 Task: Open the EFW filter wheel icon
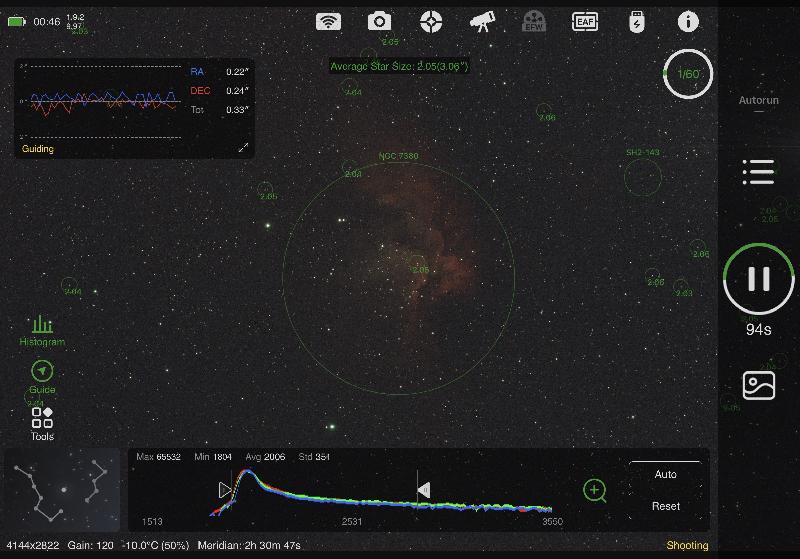[534, 22]
